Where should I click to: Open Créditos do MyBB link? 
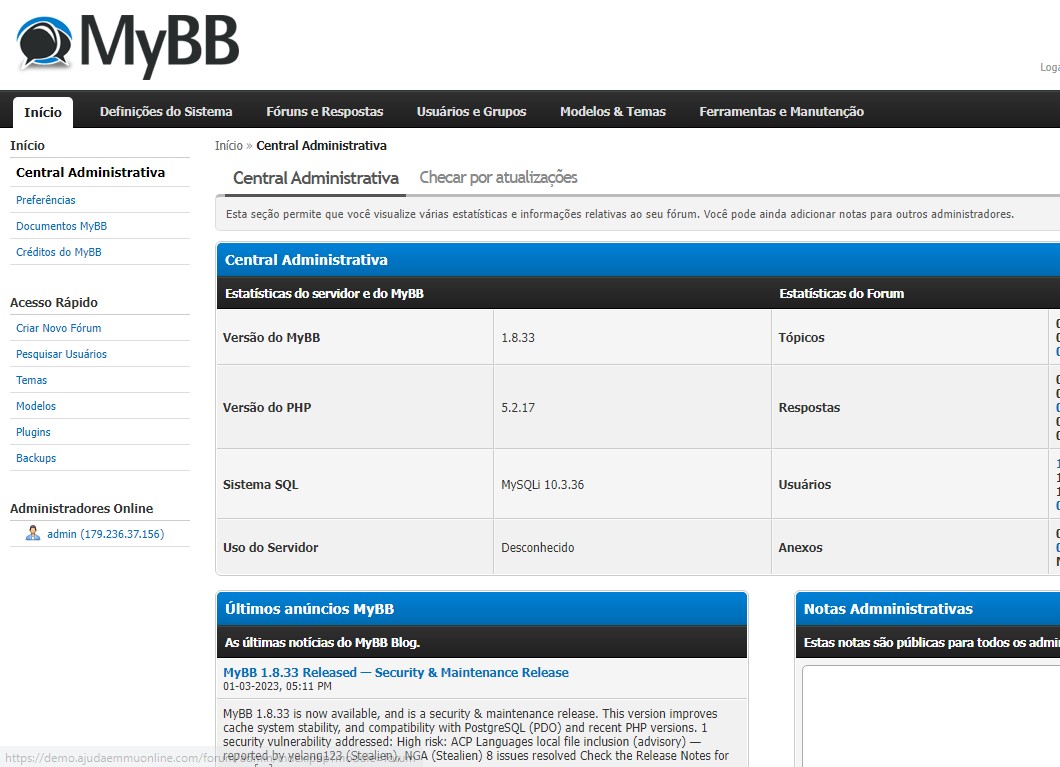coord(59,252)
